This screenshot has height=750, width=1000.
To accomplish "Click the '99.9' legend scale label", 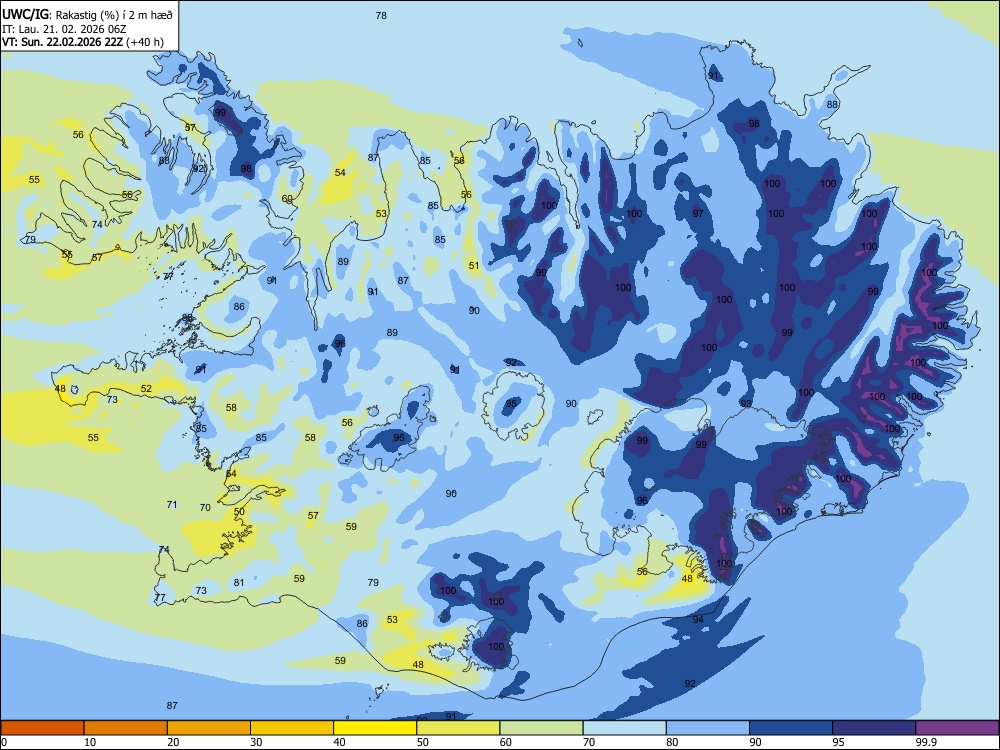I will pyautogui.click(x=925, y=742).
